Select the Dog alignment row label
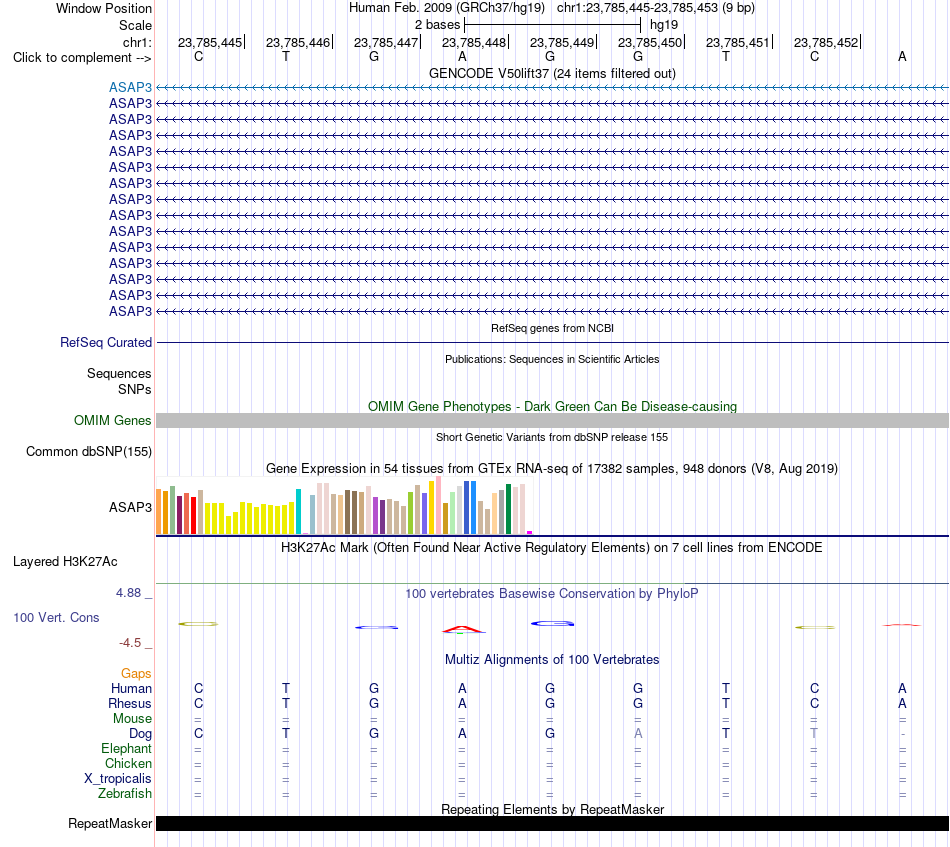Viewport: 950px width, 847px height. point(140,734)
